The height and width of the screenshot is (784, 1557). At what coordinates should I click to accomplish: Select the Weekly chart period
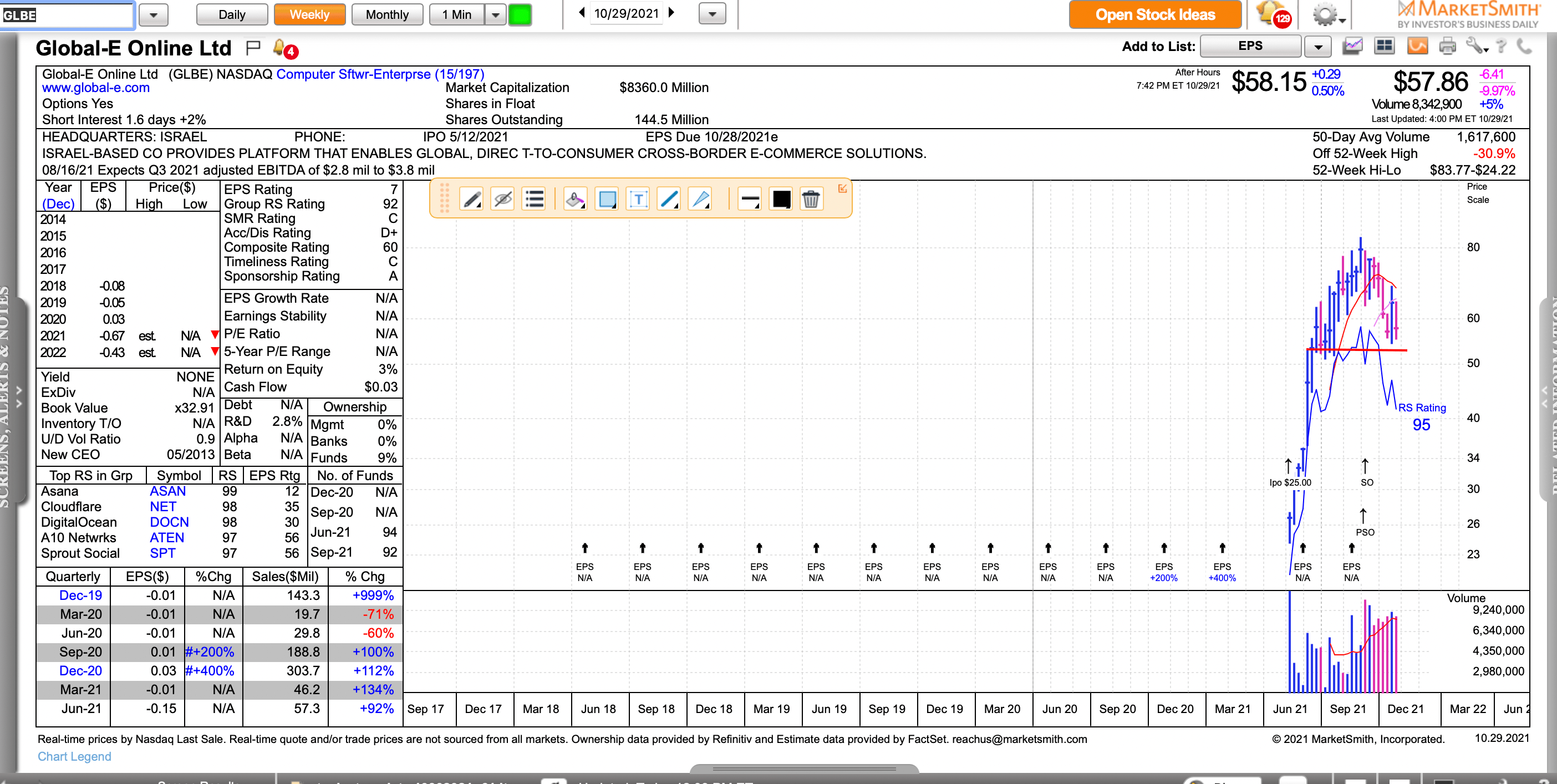click(x=309, y=14)
